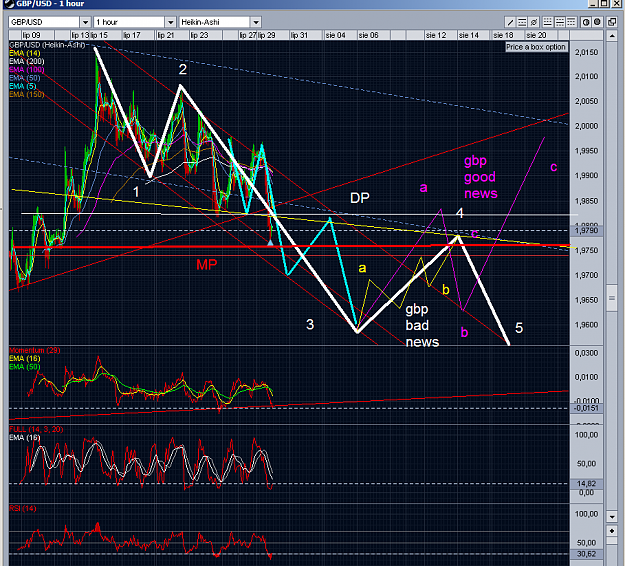Viewport: 625px width, 566px height.
Task: Click the horizontal lines tool icon
Action: 522,22
